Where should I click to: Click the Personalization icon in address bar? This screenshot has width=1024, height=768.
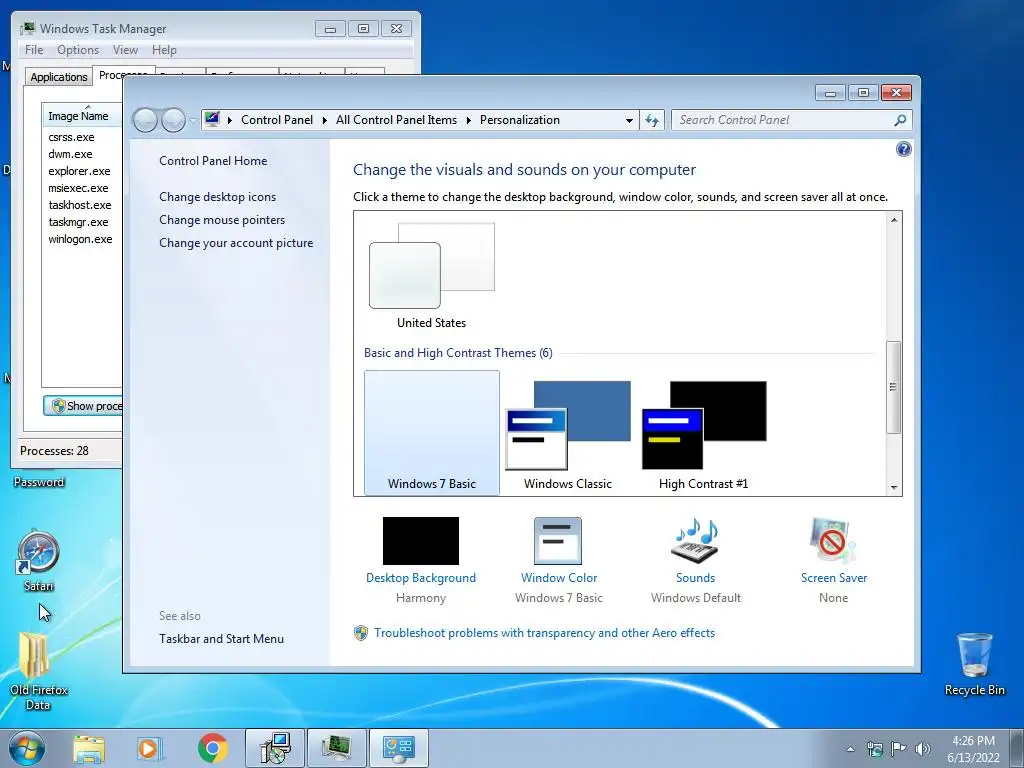[x=212, y=119]
